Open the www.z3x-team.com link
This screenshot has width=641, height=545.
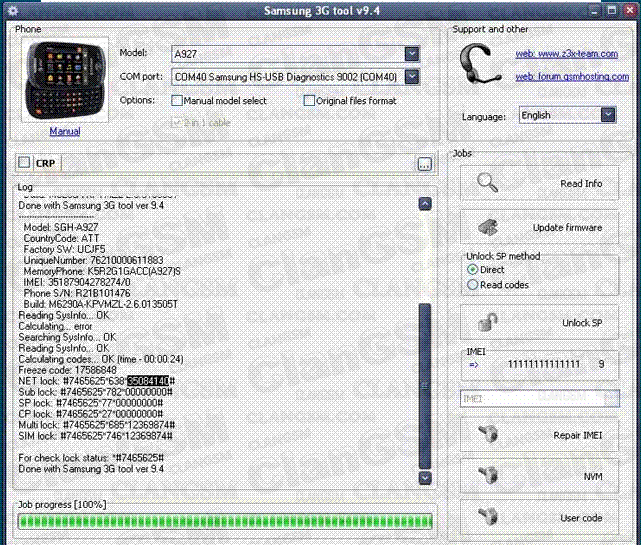[567, 54]
